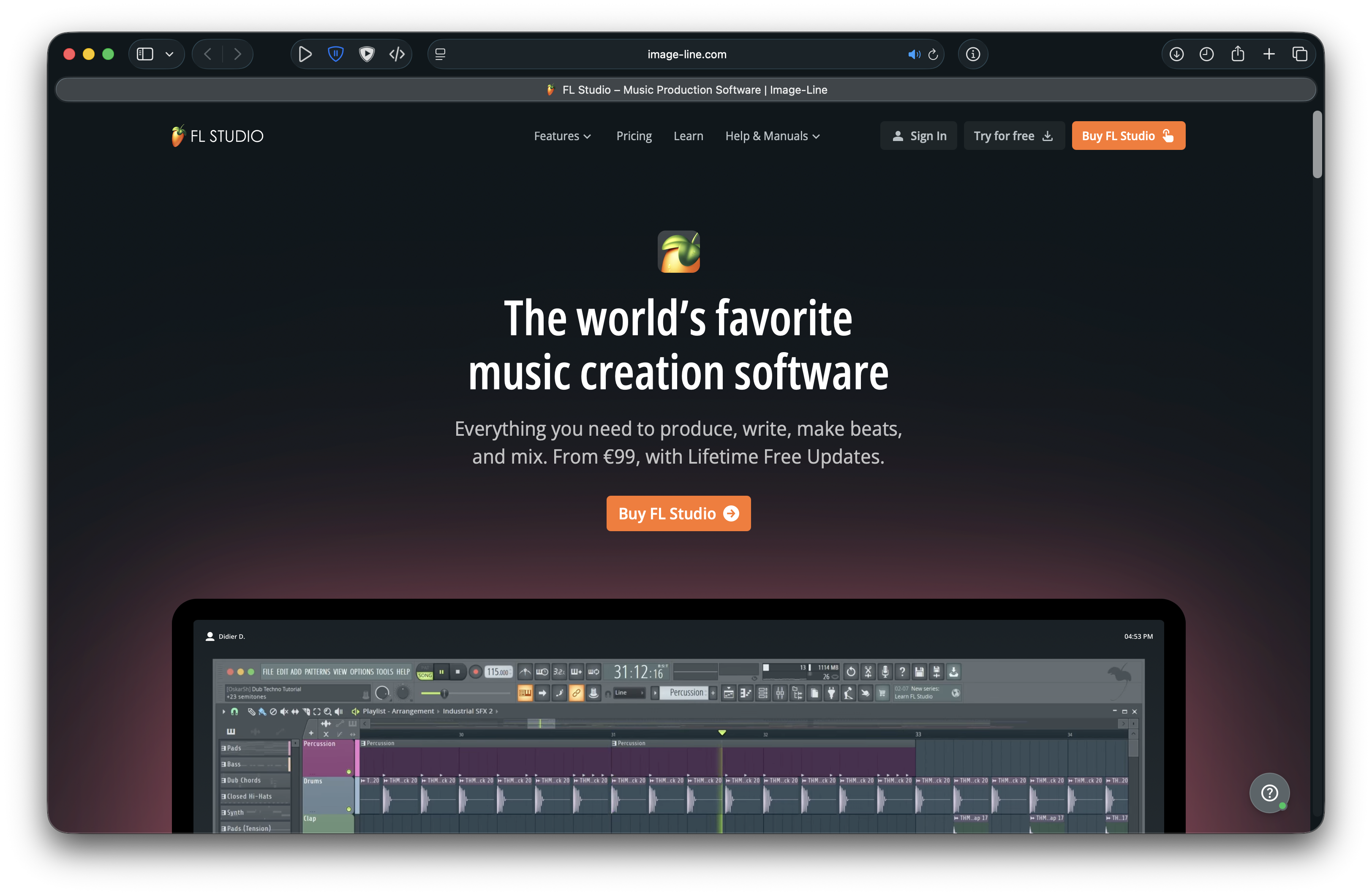Click the plug icon in FL Studio toolbar

(x=831, y=693)
